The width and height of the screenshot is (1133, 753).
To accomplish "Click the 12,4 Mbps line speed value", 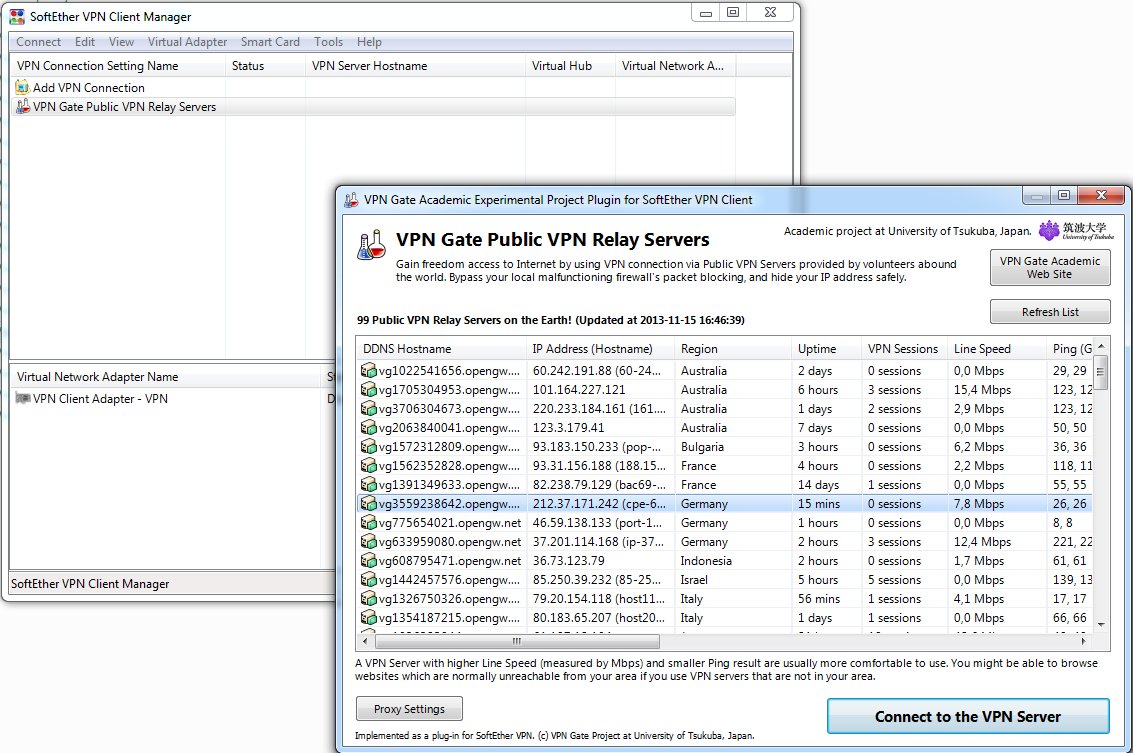I will [982, 541].
